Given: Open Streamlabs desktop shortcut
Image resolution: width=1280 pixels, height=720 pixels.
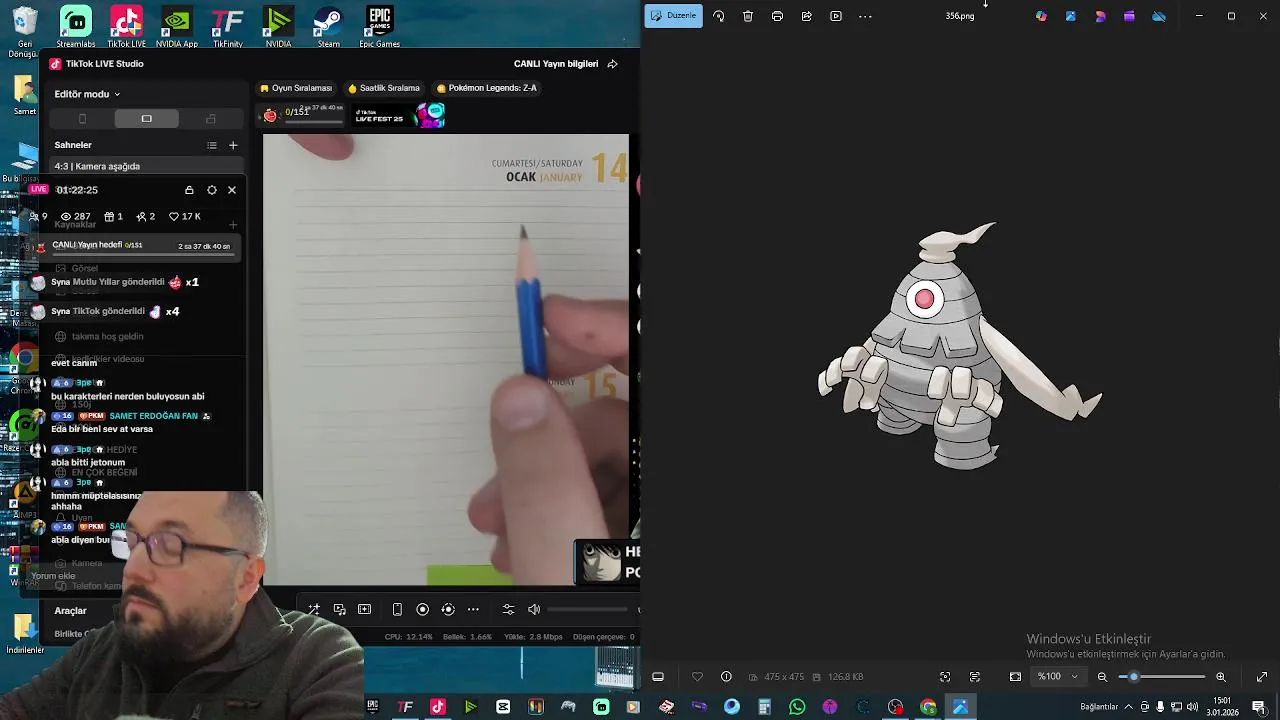Looking at the screenshot, I should [76, 27].
